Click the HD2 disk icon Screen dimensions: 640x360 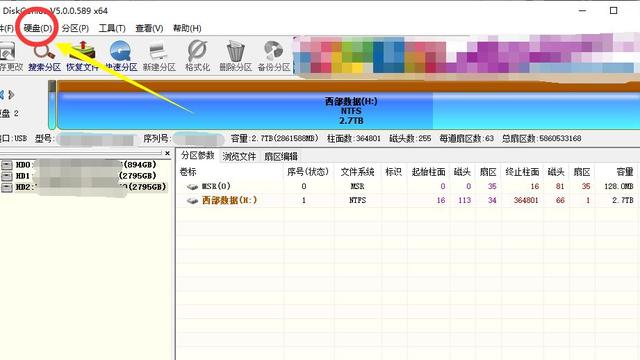(7, 187)
